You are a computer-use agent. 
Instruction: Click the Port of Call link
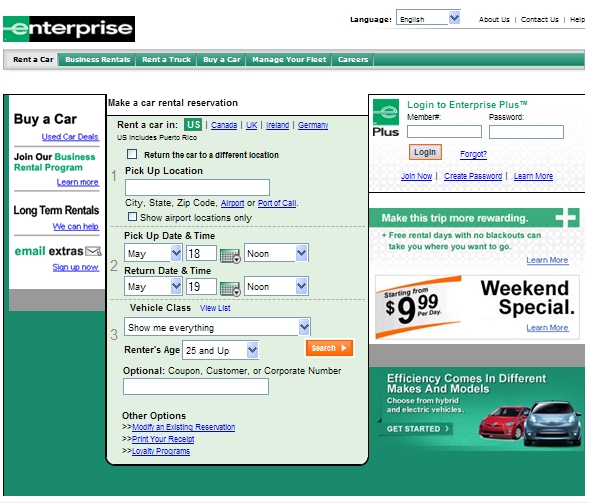[277, 203]
